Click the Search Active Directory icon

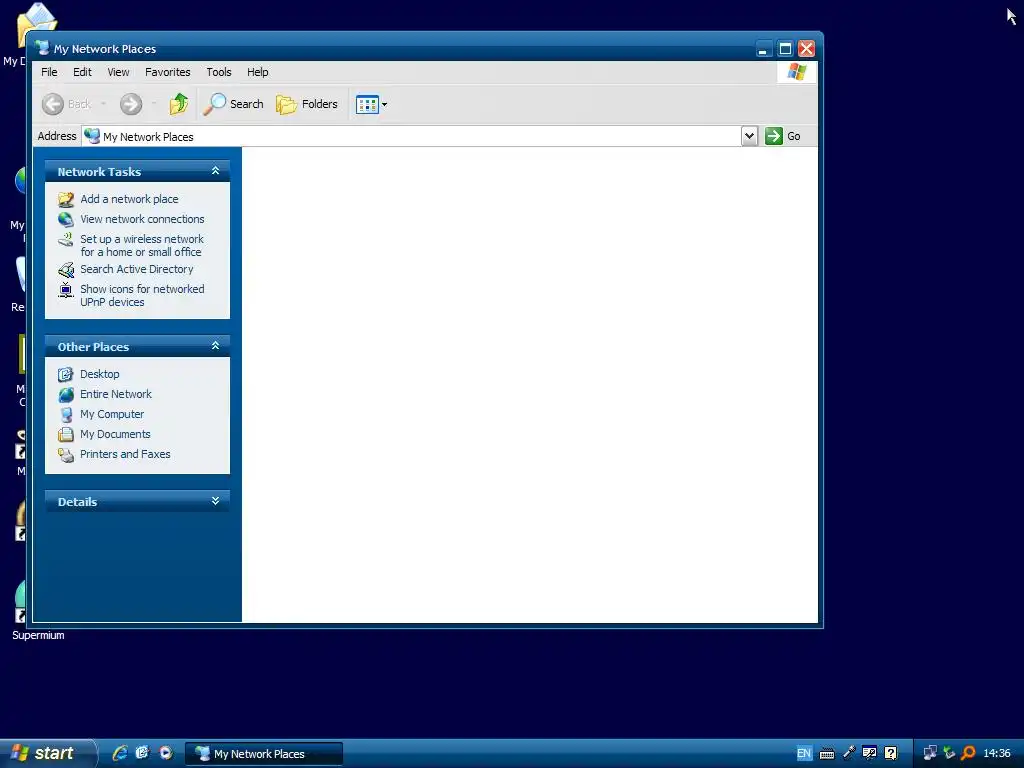click(x=66, y=270)
